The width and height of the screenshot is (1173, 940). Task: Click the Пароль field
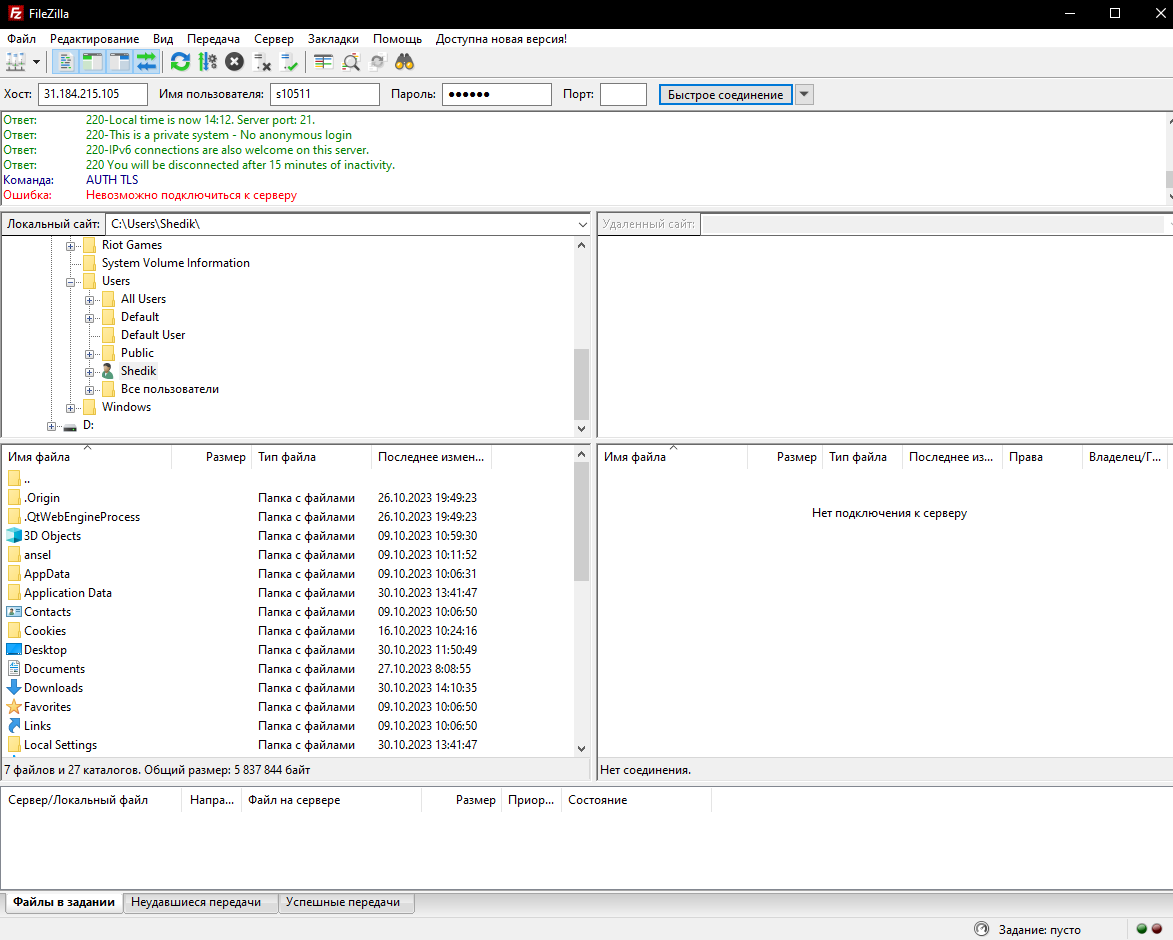coord(497,94)
